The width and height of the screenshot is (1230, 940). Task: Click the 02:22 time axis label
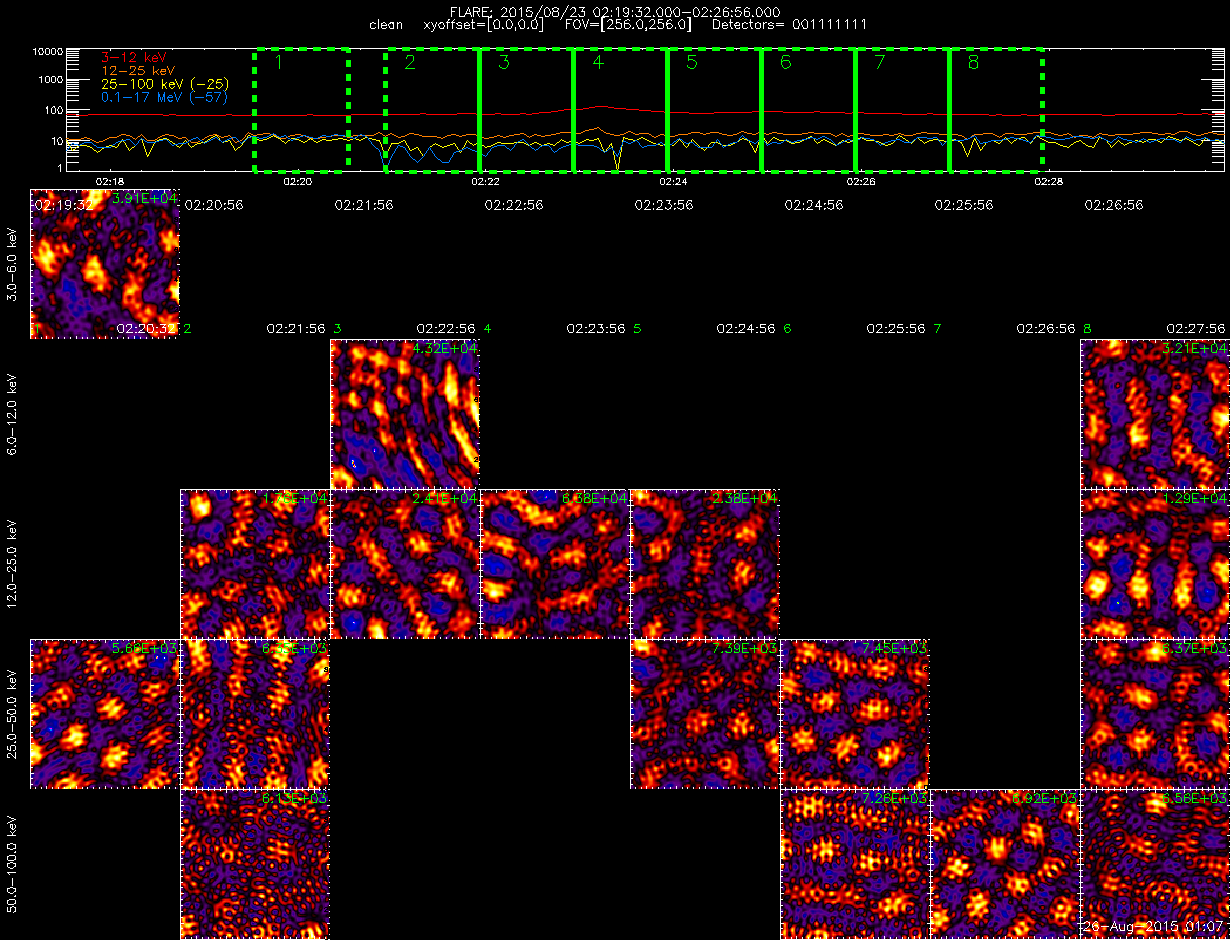coord(484,181)
